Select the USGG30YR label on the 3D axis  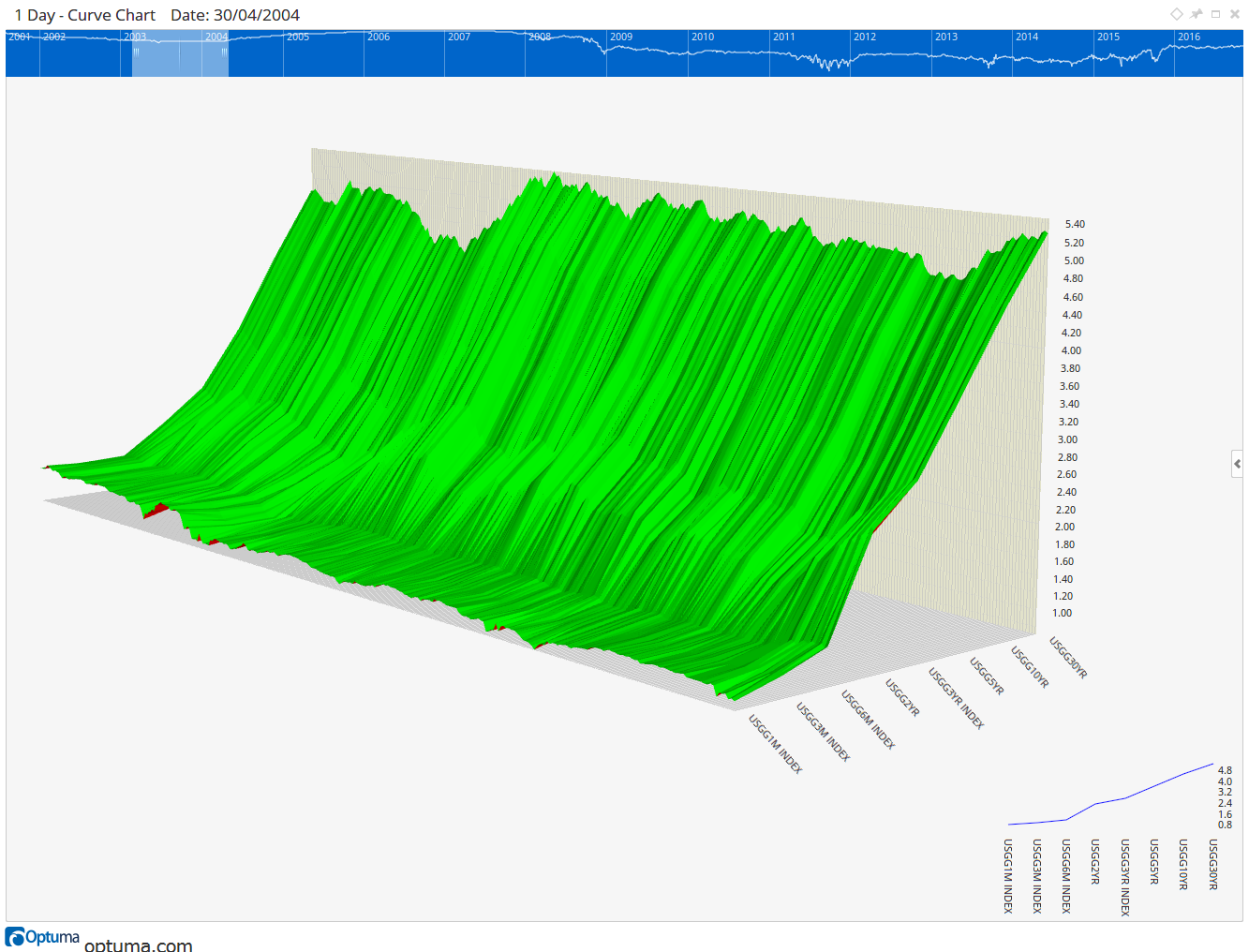pos(1068,658)
